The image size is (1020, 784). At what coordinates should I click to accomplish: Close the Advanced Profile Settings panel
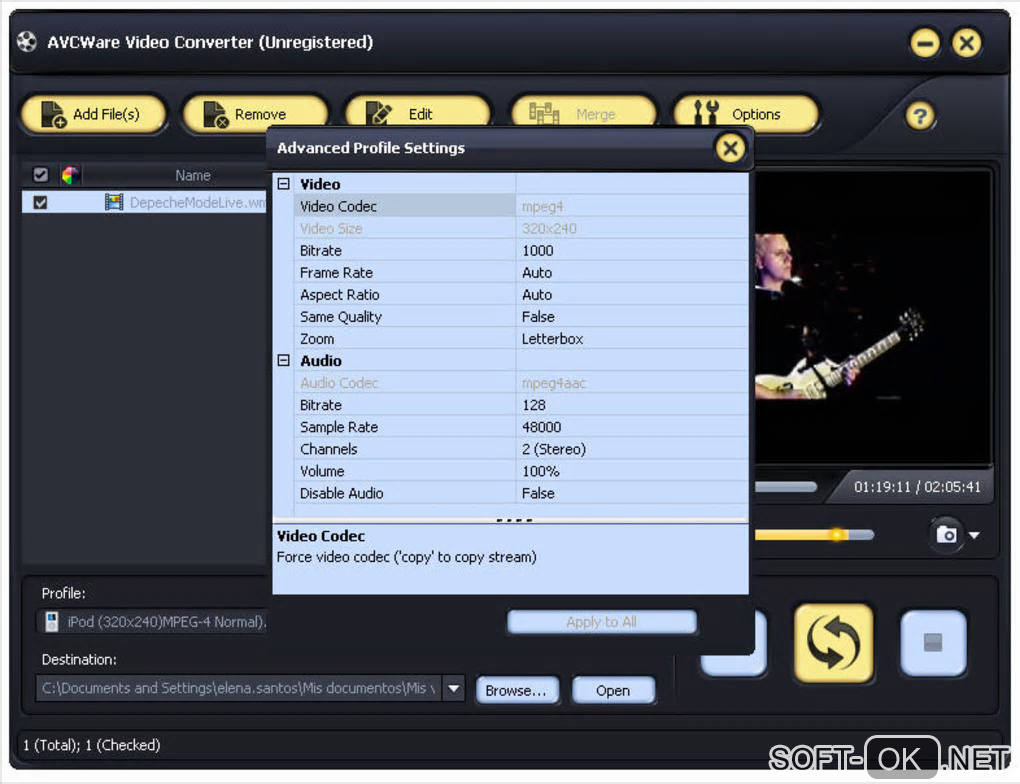pos(731,148)
